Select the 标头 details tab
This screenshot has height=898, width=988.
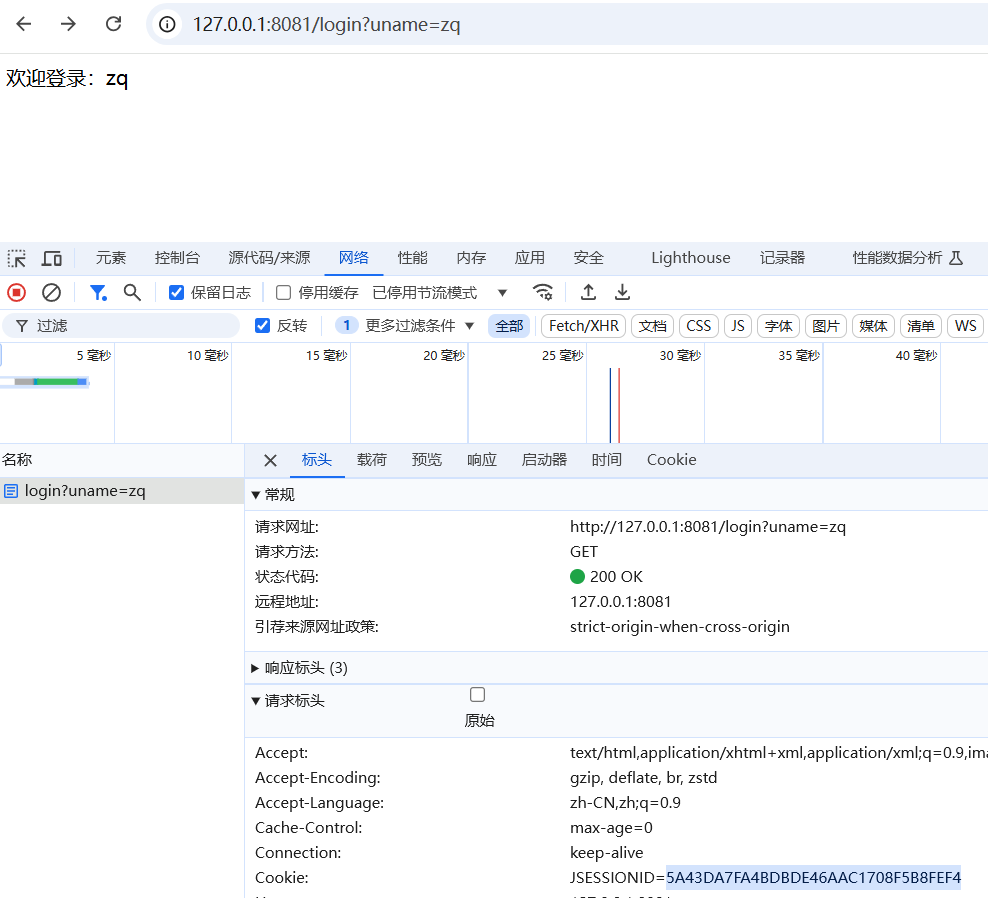[317, 460]
